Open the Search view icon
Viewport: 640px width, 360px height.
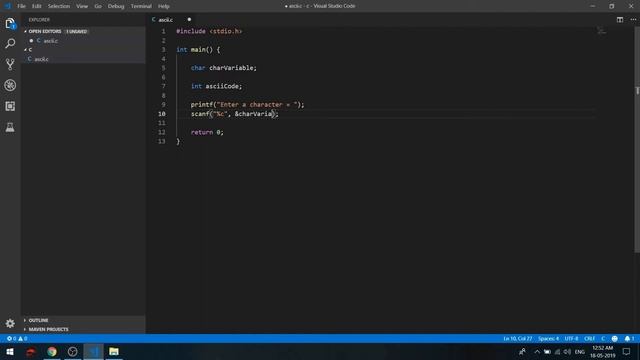[x=10, y=43]
